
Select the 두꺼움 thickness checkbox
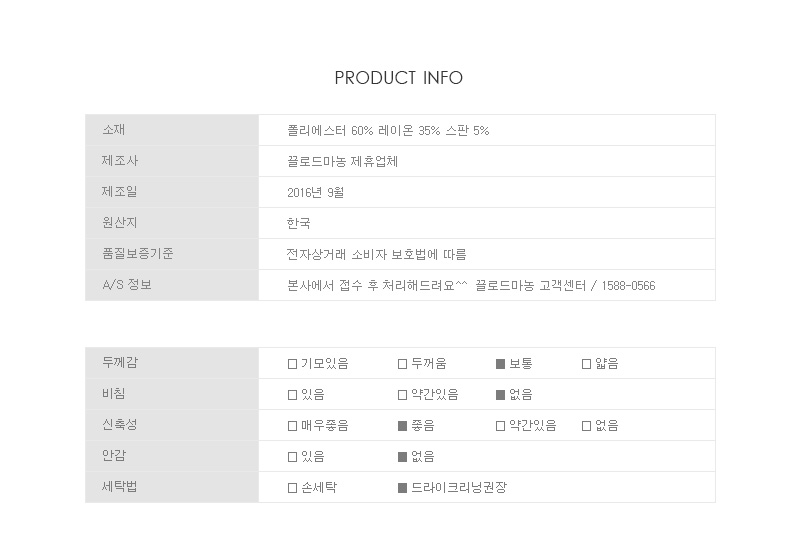pyautogui.click(x=402, y=364)
